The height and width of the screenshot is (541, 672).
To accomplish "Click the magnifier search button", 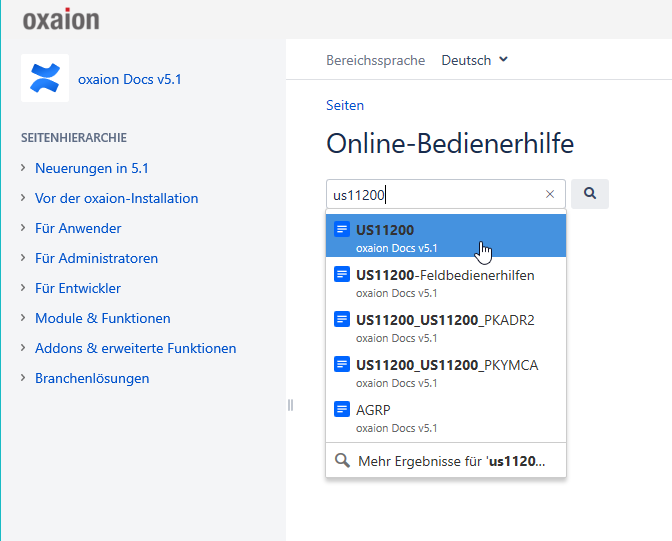I will 590,194.
